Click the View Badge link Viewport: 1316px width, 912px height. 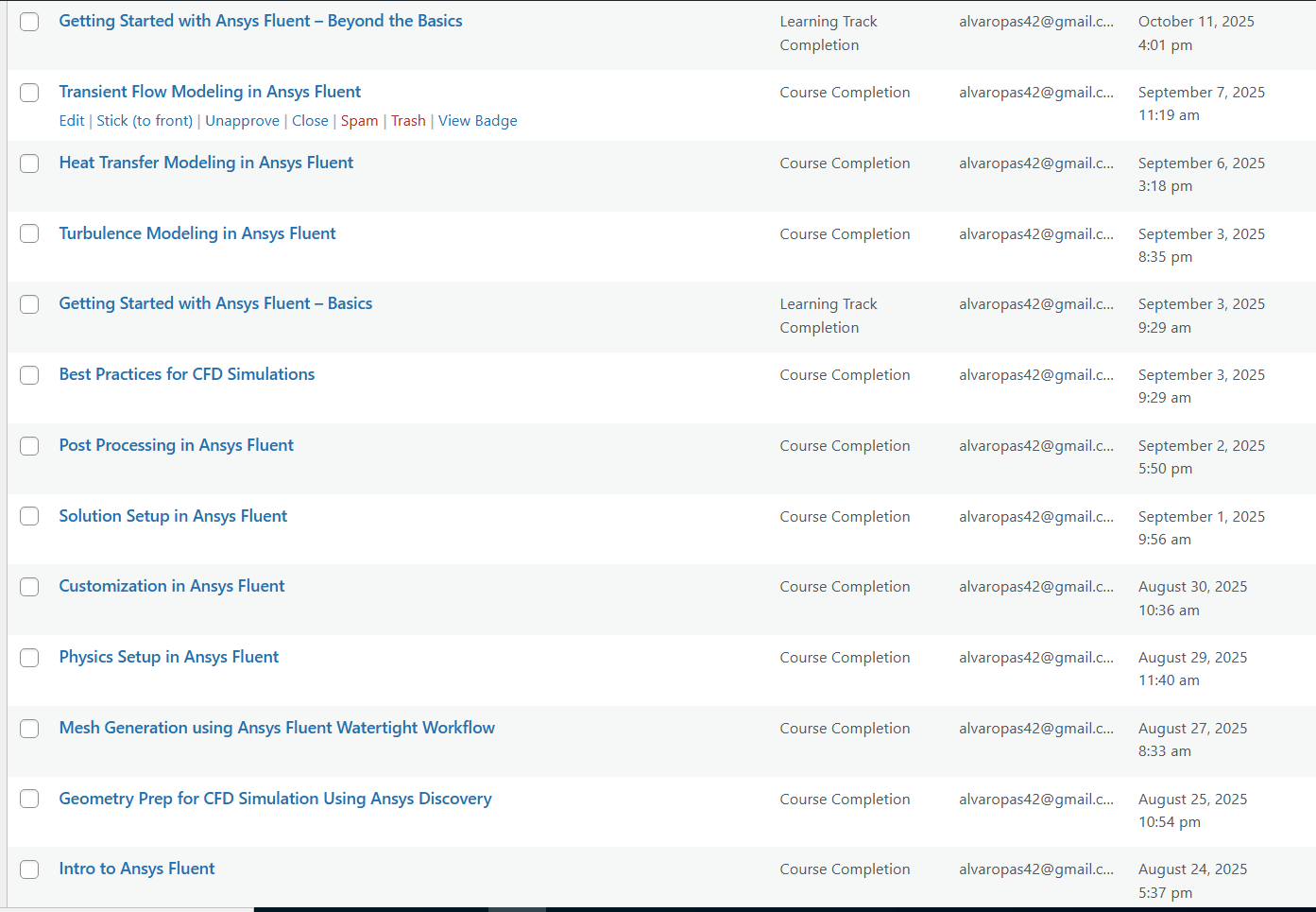point(478,121)
